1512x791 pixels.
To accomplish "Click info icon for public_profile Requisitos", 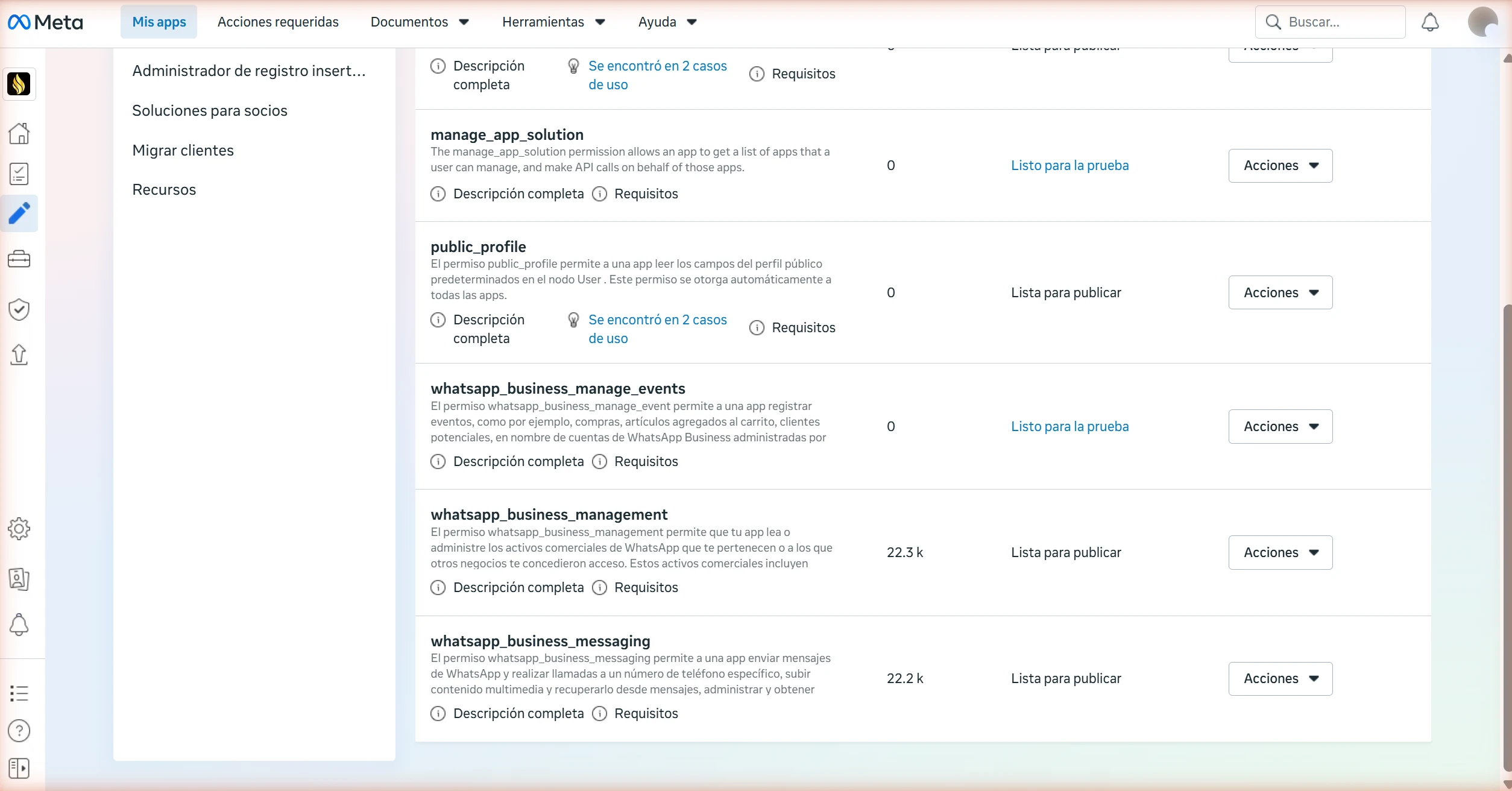I will pos(757,328).
